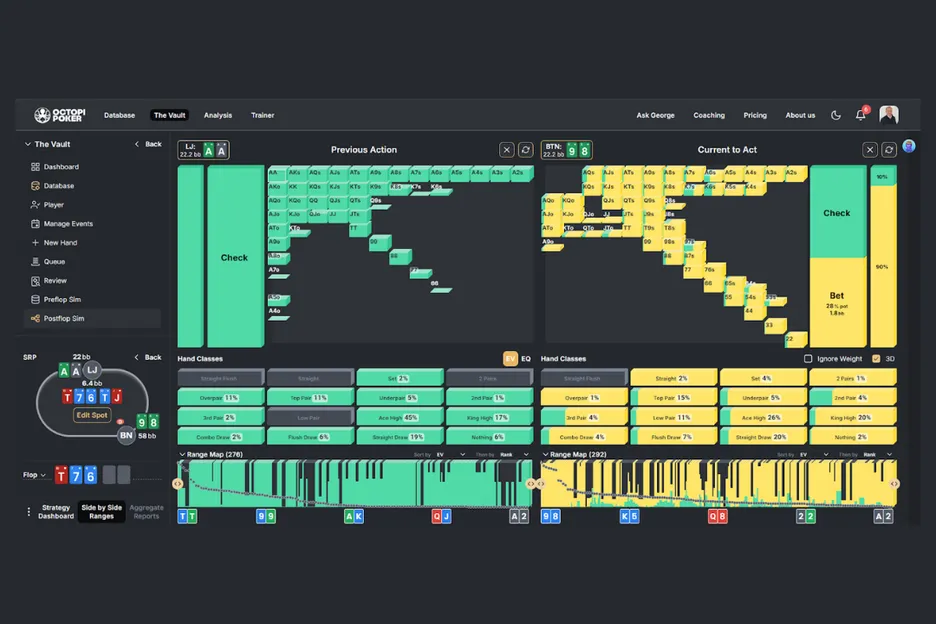Open the Analysis menu

pyautogui.click(x=217, y=115)
